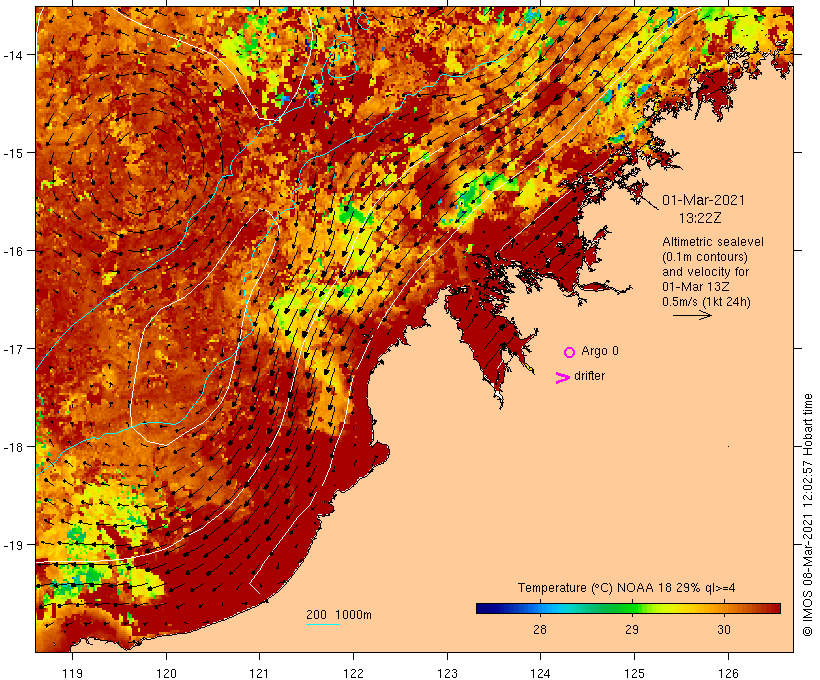Click the 'drifter' legend label
The image size is (820, 680).
tap(589, 376)
